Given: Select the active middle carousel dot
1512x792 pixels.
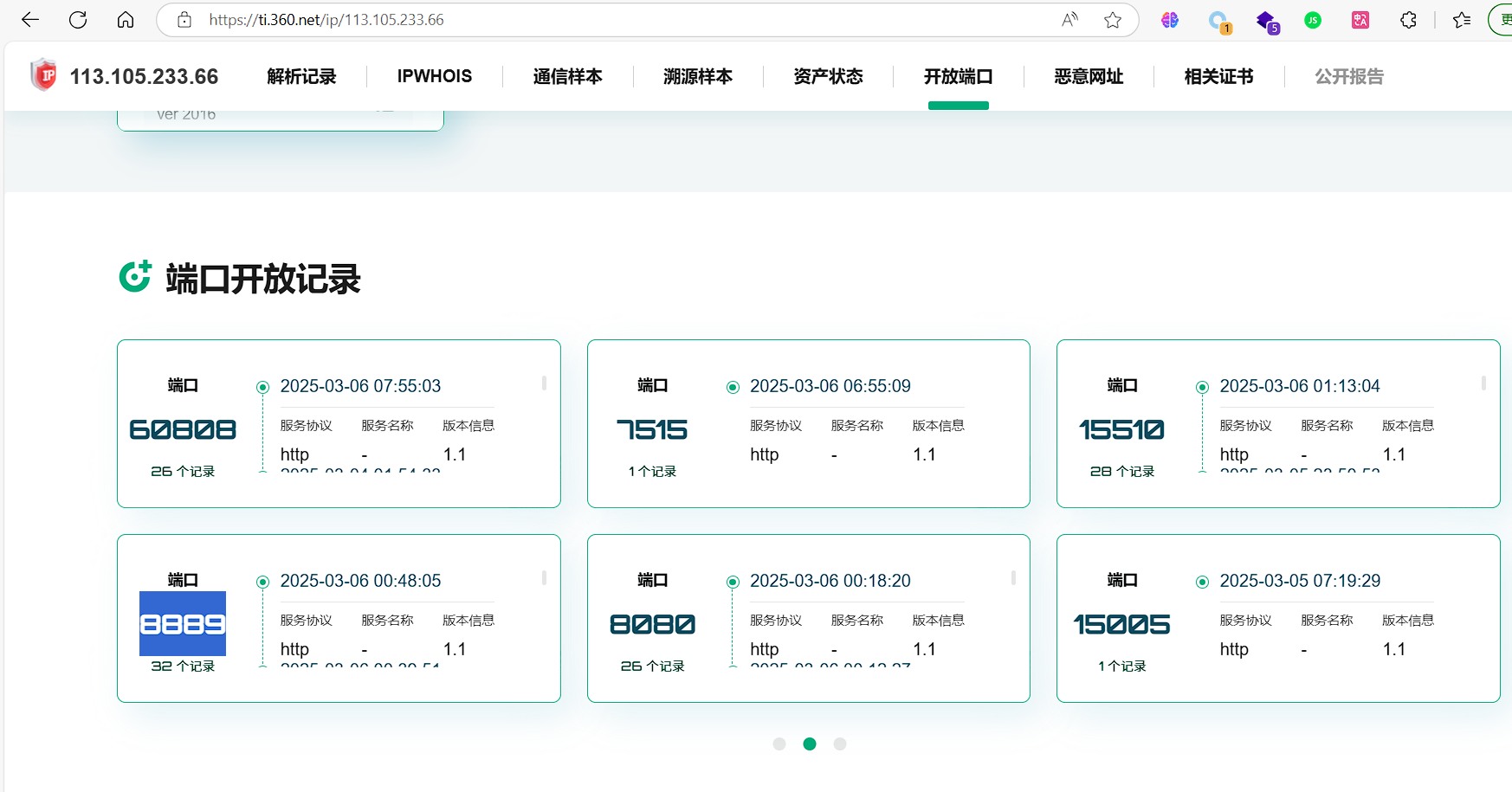Looking at the screenshot, I should pyautogui.click(x=810, y=744).
